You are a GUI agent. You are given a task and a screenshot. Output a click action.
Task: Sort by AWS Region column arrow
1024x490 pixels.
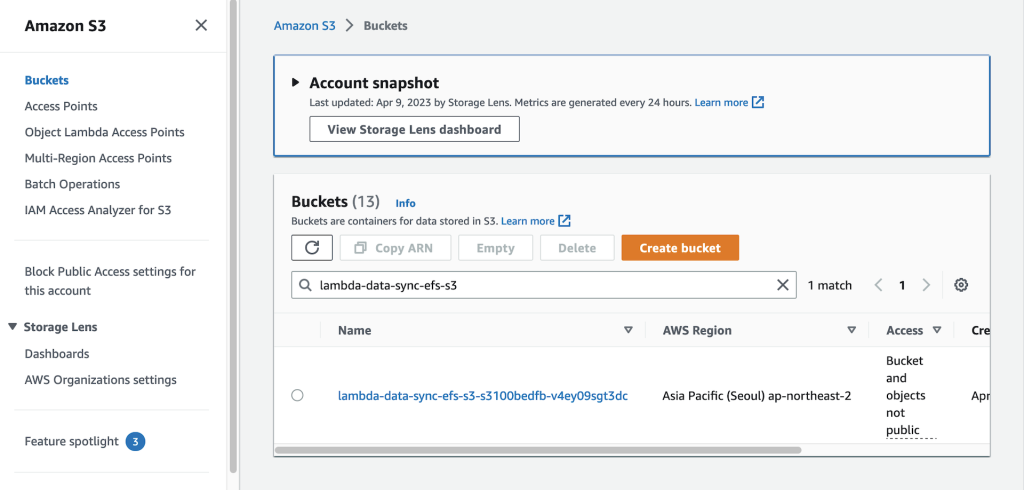[x=852, y=330]
